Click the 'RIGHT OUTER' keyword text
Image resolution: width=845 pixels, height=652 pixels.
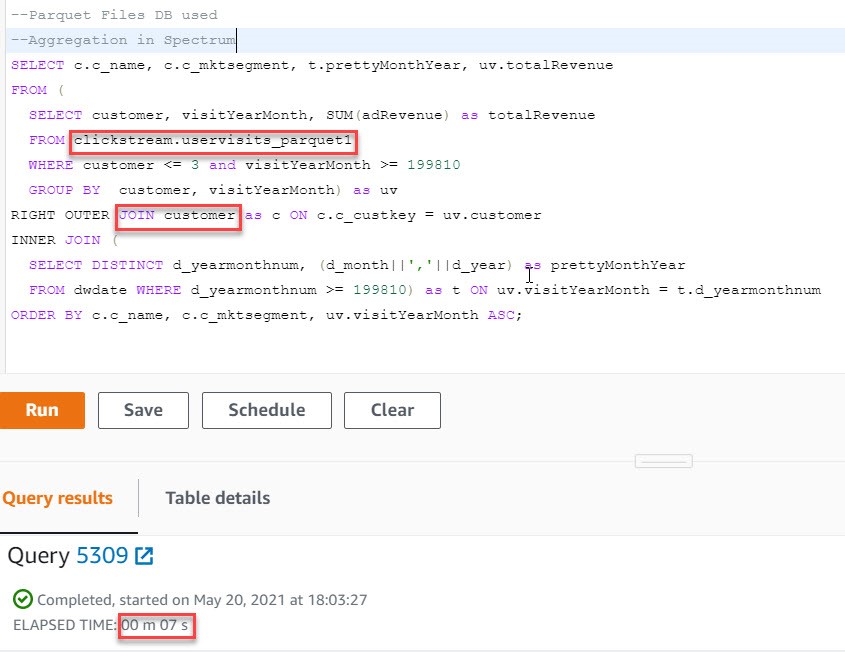click(x=60, y=216)
